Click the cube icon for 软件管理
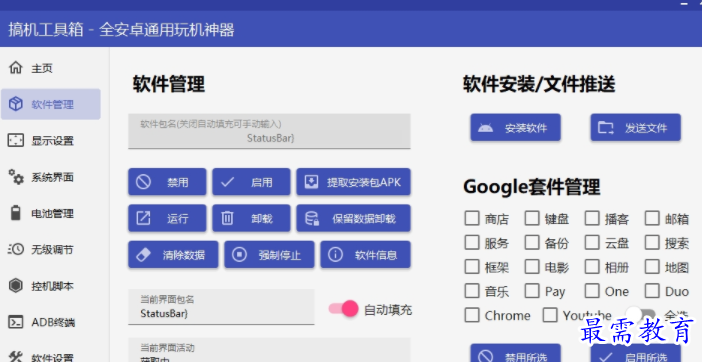This screenshot has height=362, width=702. (x=16, y=104)
